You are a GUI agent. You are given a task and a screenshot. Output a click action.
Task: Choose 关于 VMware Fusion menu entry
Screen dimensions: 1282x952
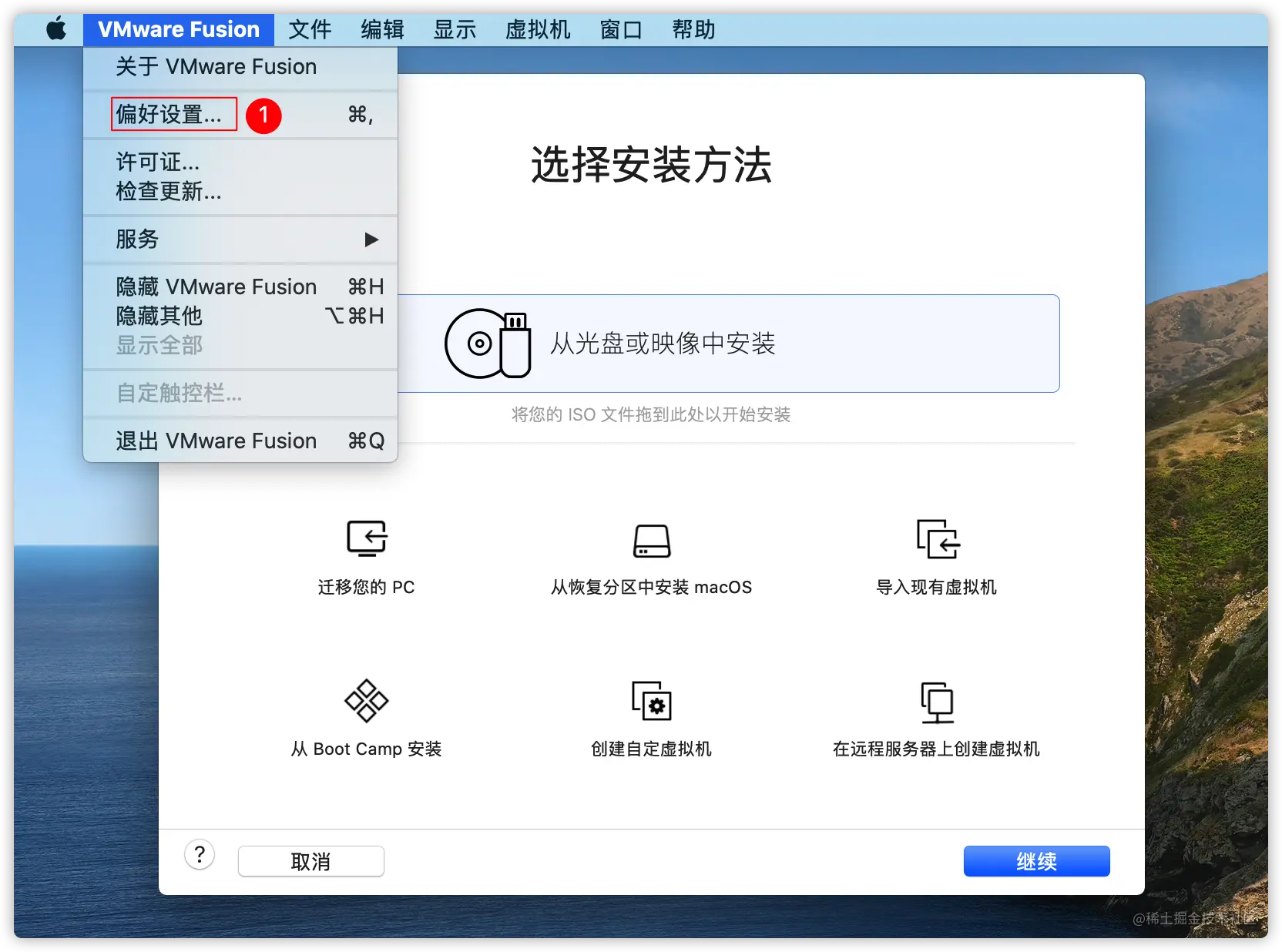click(240, 67)
